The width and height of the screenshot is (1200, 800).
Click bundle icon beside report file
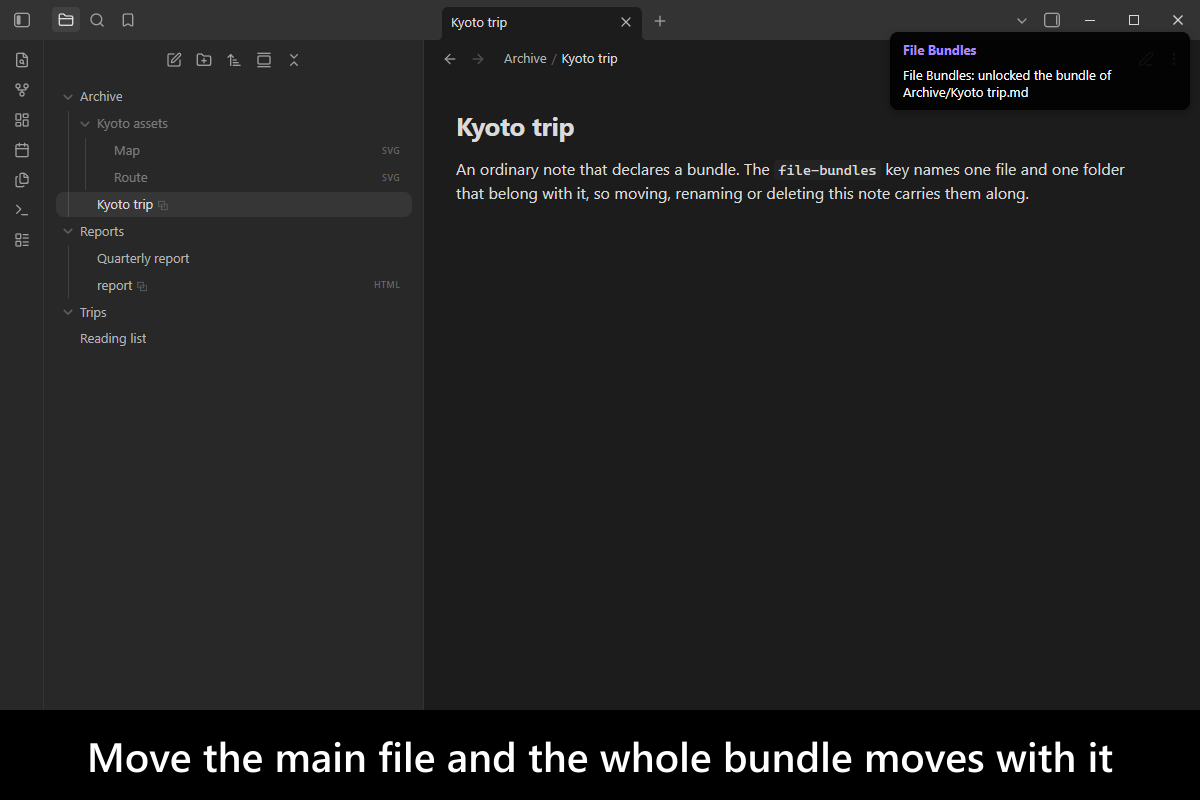(x=142, y=286)
